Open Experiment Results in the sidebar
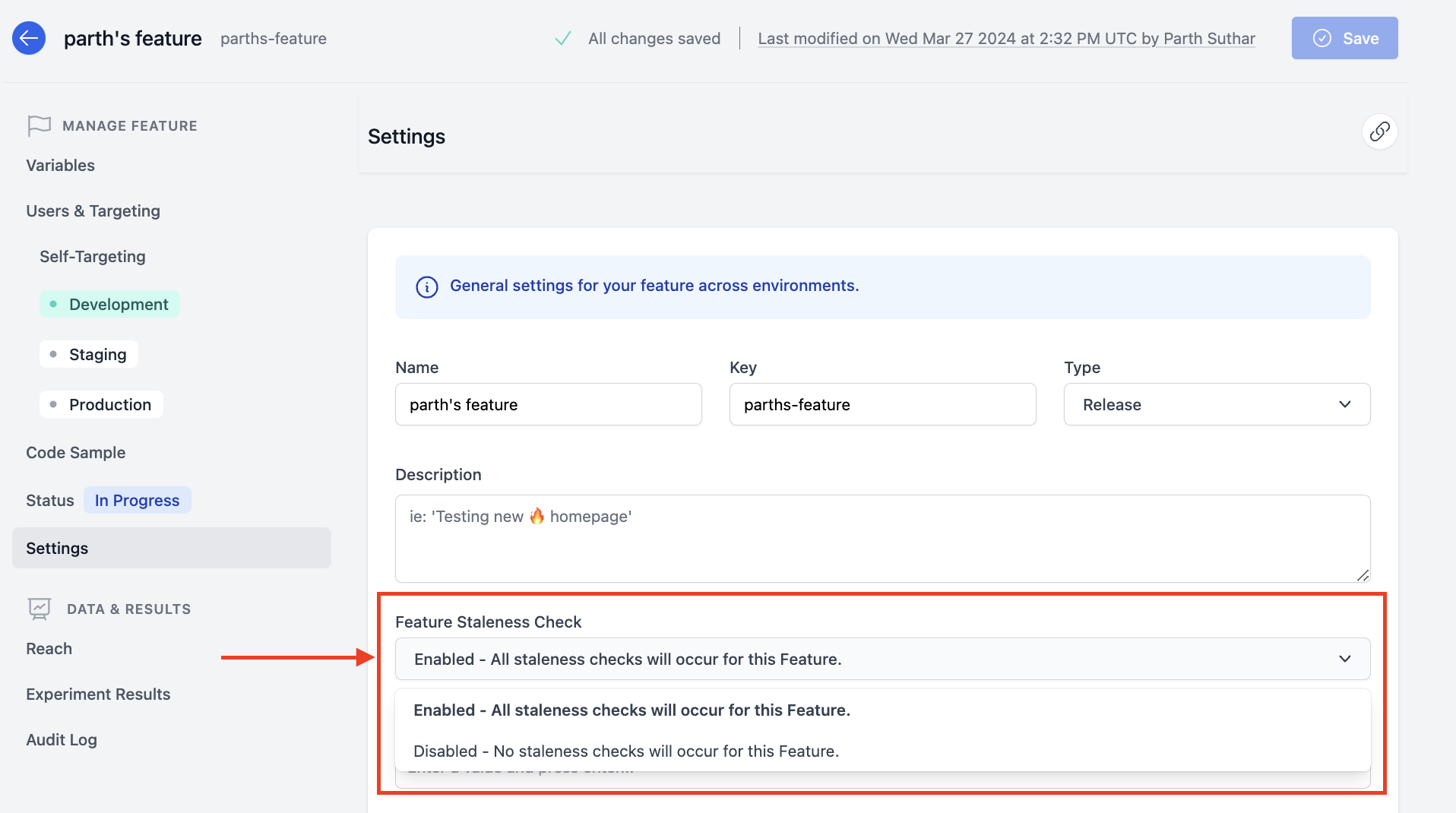1456x813 pixels. coord(98,694)
